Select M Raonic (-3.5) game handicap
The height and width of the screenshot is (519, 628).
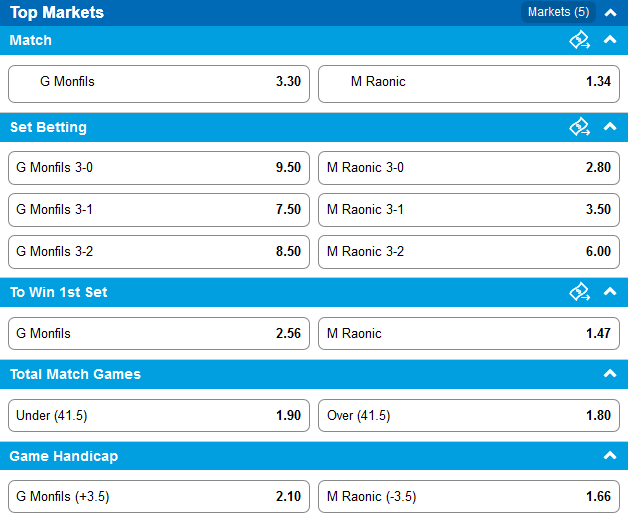(469, 497)
